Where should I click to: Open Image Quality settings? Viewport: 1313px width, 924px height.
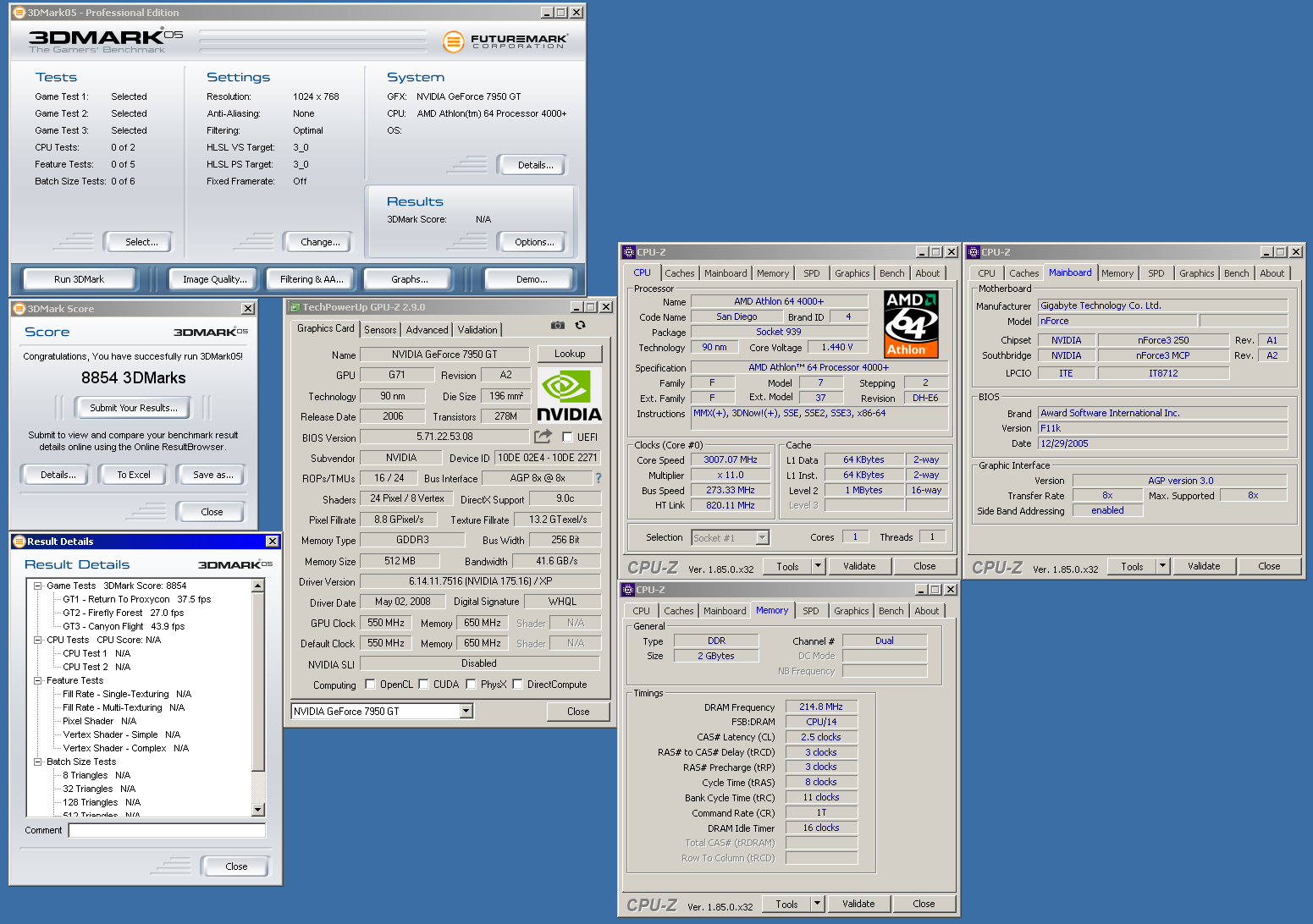click(x=215, y=279)
